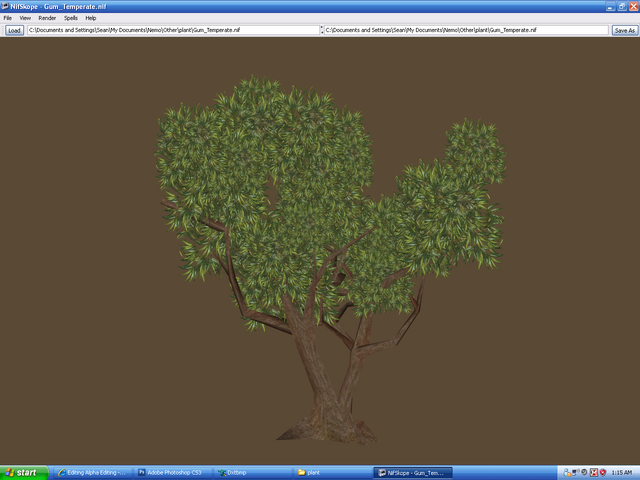
Task: Click the red shield security tray icon
Action: click(602, 472)
